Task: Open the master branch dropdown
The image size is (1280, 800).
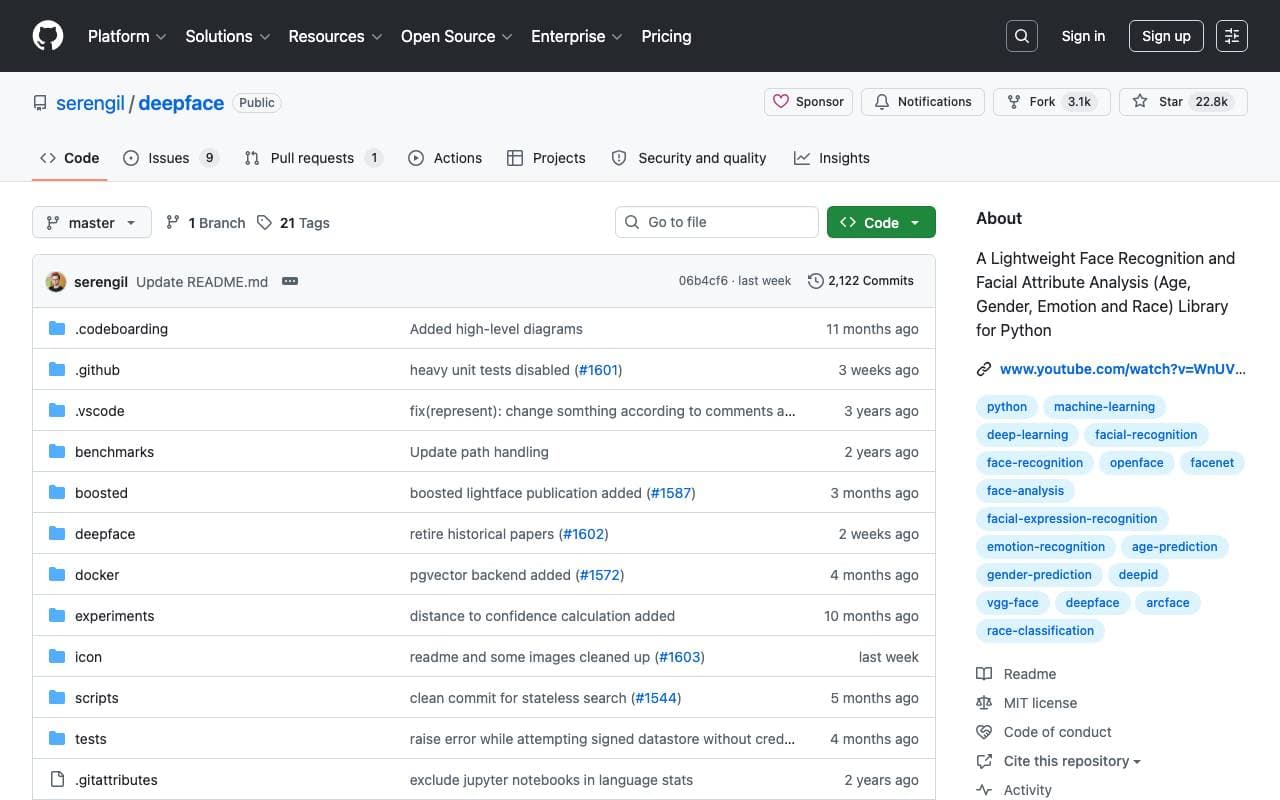Action: tap(92, 222)
